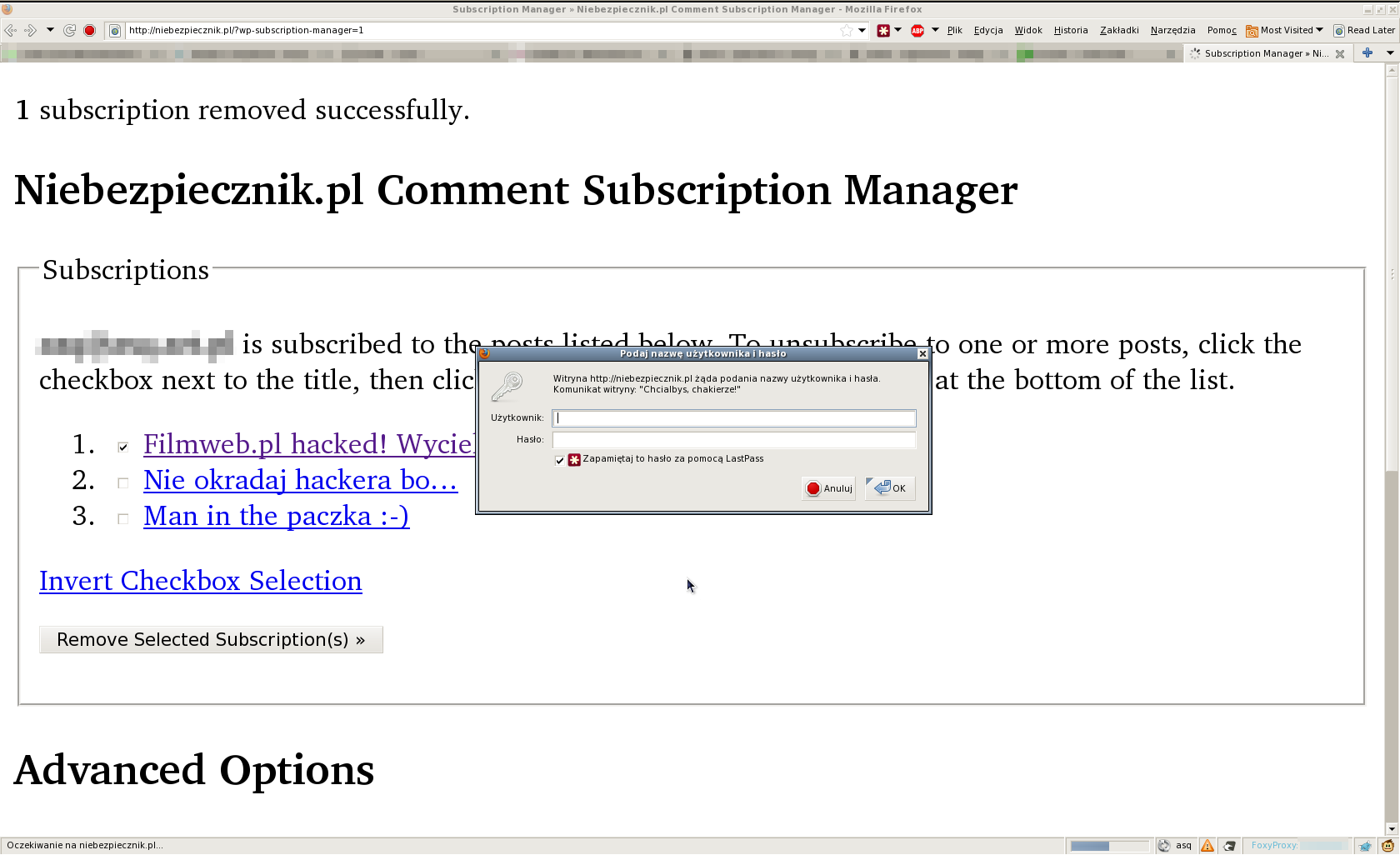Go back with the Back arrow
The height and width of the screenshot is (855, 1400).
pos(10,30)
